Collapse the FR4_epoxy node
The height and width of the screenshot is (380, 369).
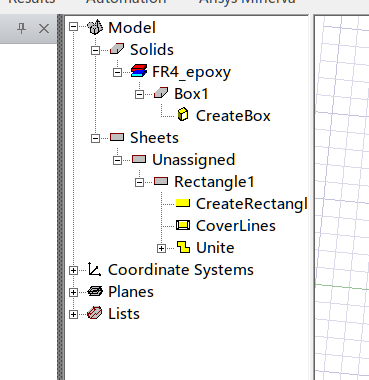[117, 72]
